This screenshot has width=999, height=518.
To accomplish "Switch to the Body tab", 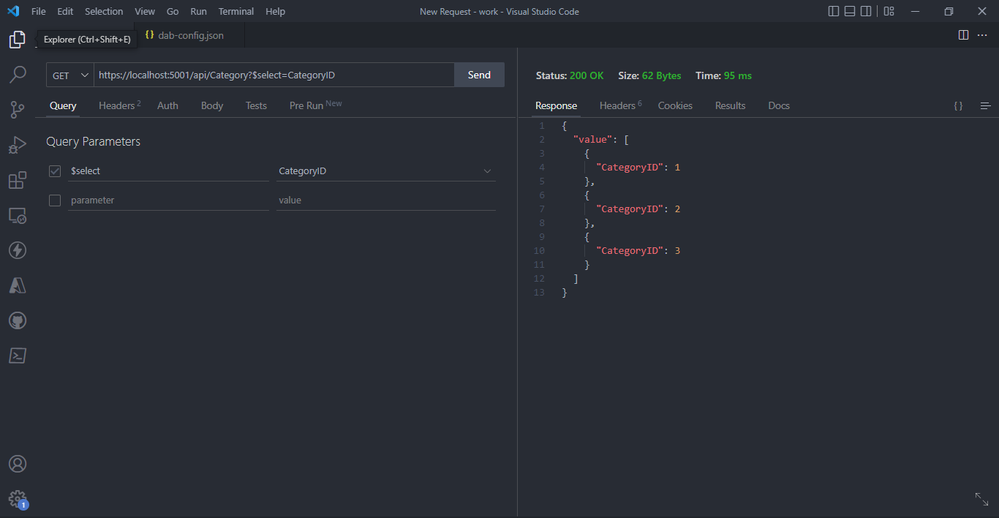I will coord(212,106).
